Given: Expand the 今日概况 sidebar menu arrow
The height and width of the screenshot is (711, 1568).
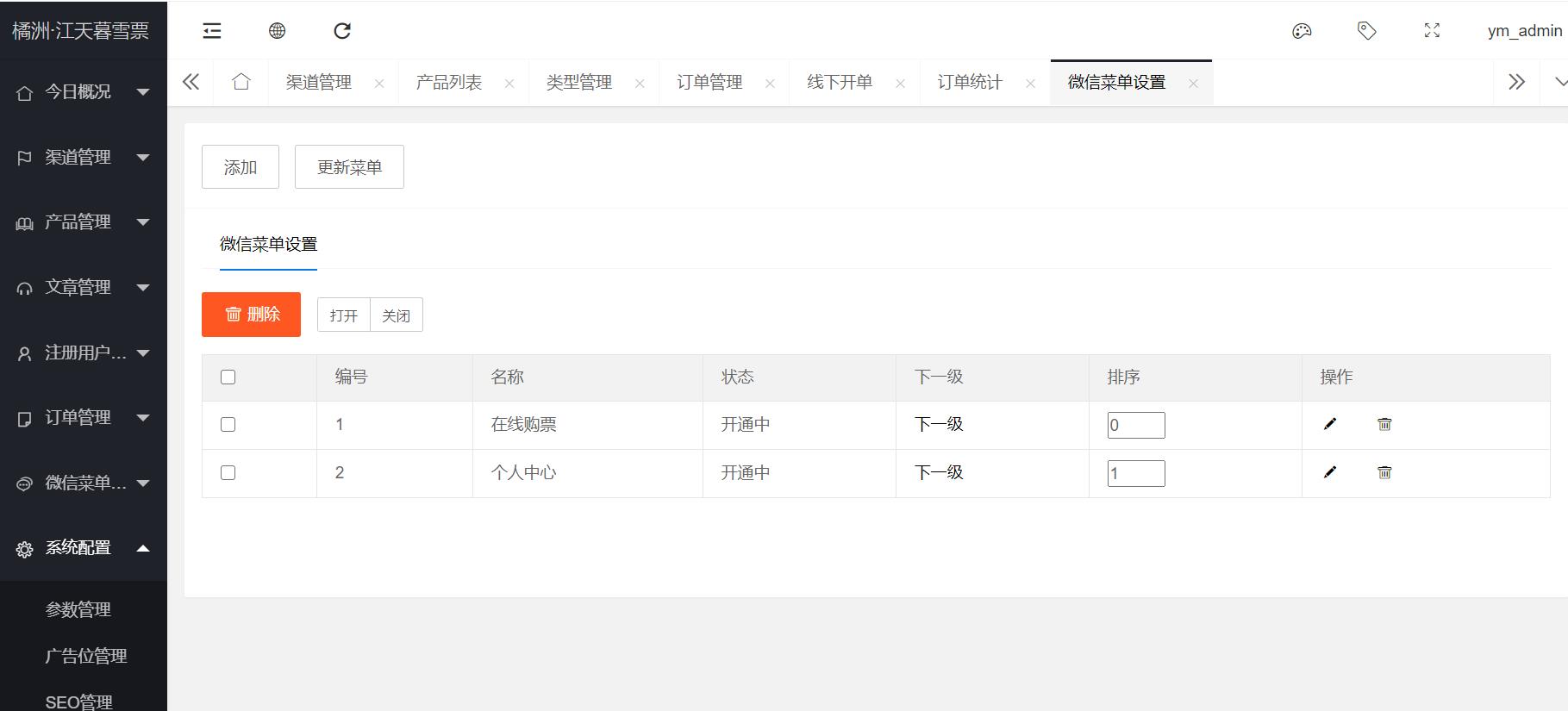Looking at the screenshot, I should click(x=143, y=91).
